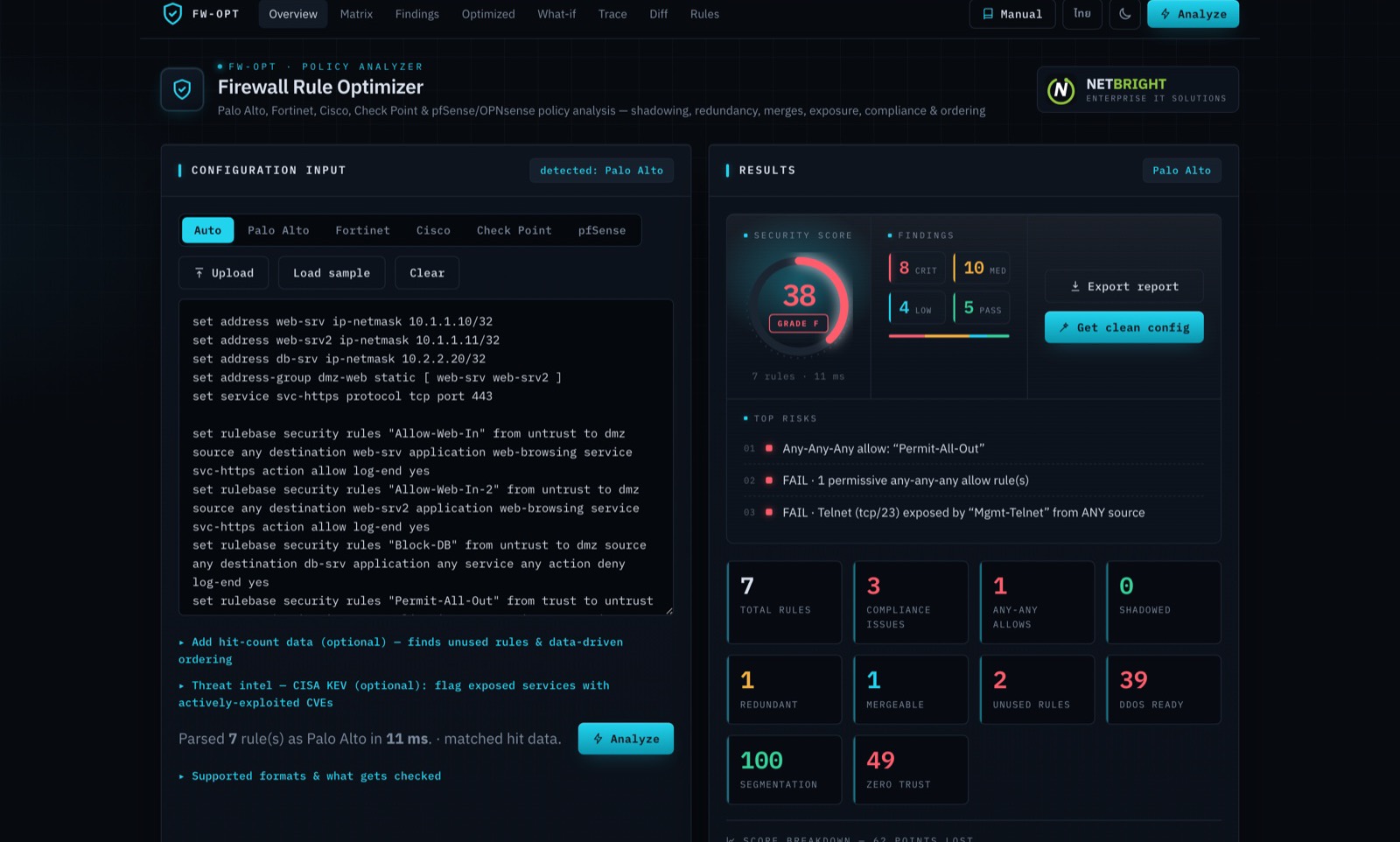Switch to the Rules tab

[704, 14]
